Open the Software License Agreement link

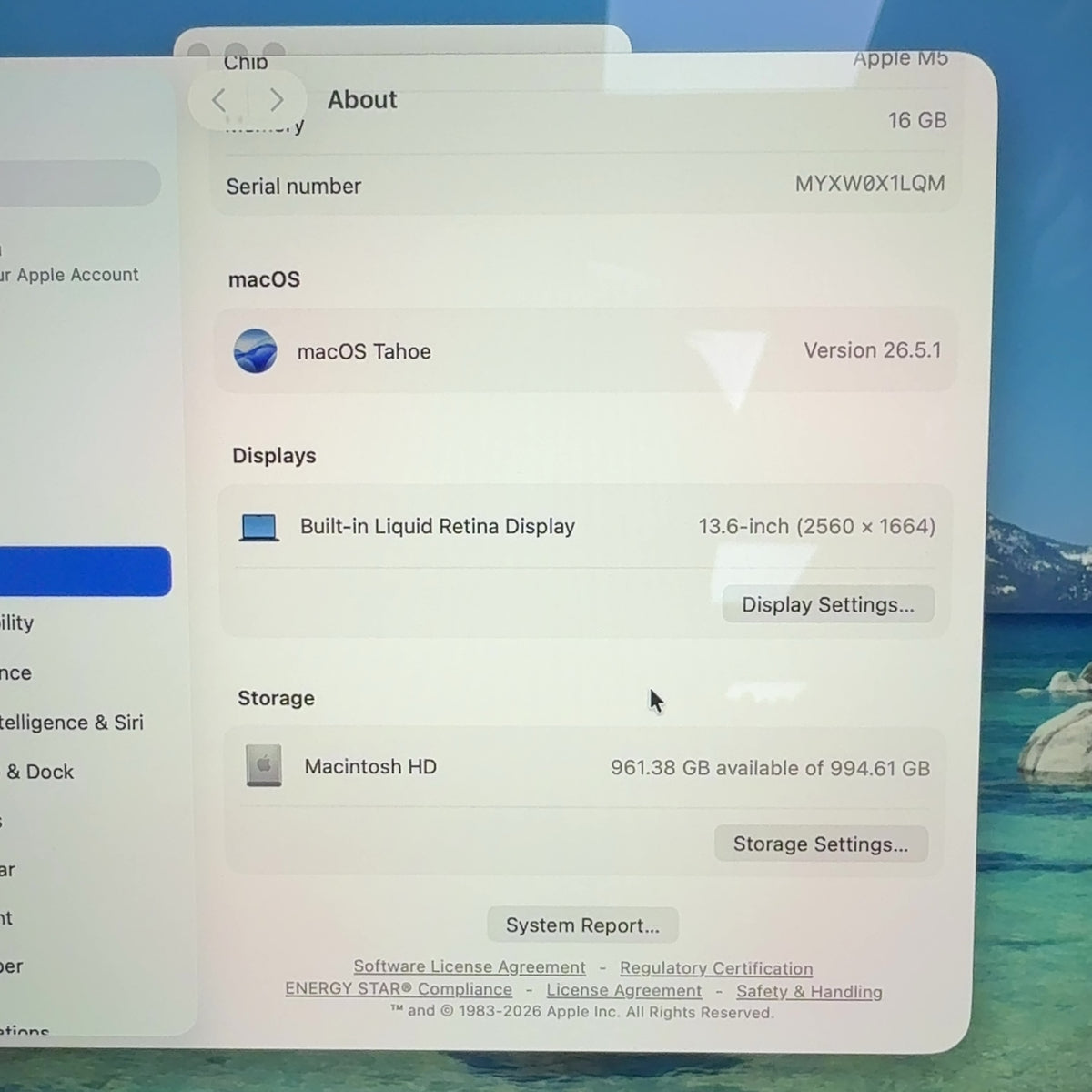[x=470, y=966]
